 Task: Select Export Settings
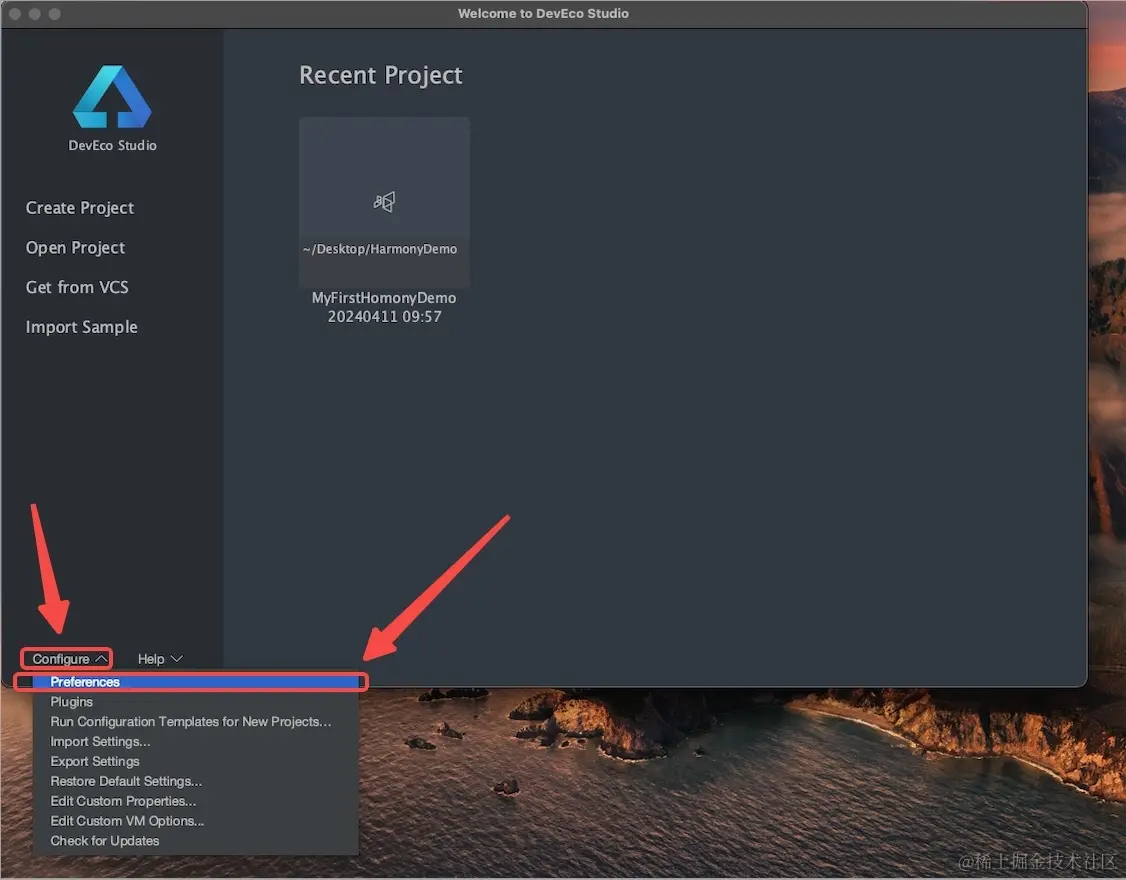(x=195, y=761)
